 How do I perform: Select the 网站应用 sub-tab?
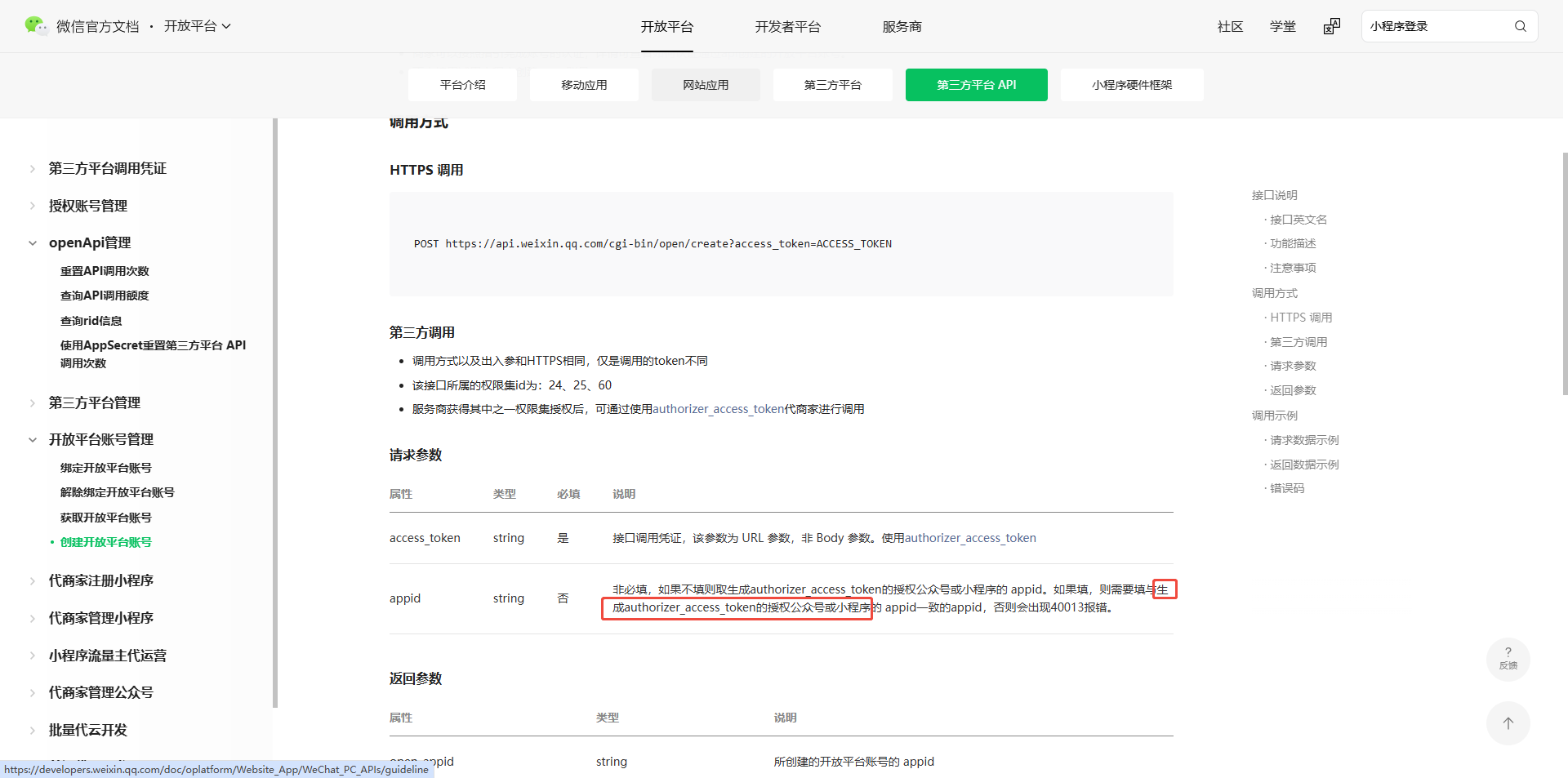(706, 85)
